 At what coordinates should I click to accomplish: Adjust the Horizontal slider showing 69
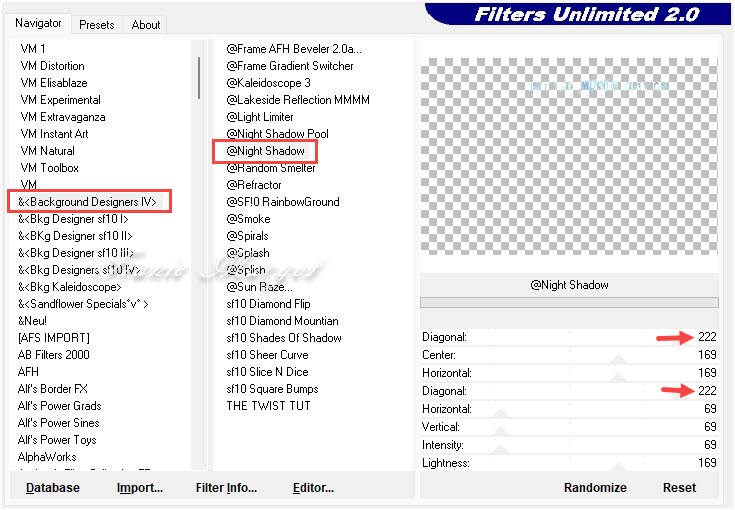click(569, 409)
